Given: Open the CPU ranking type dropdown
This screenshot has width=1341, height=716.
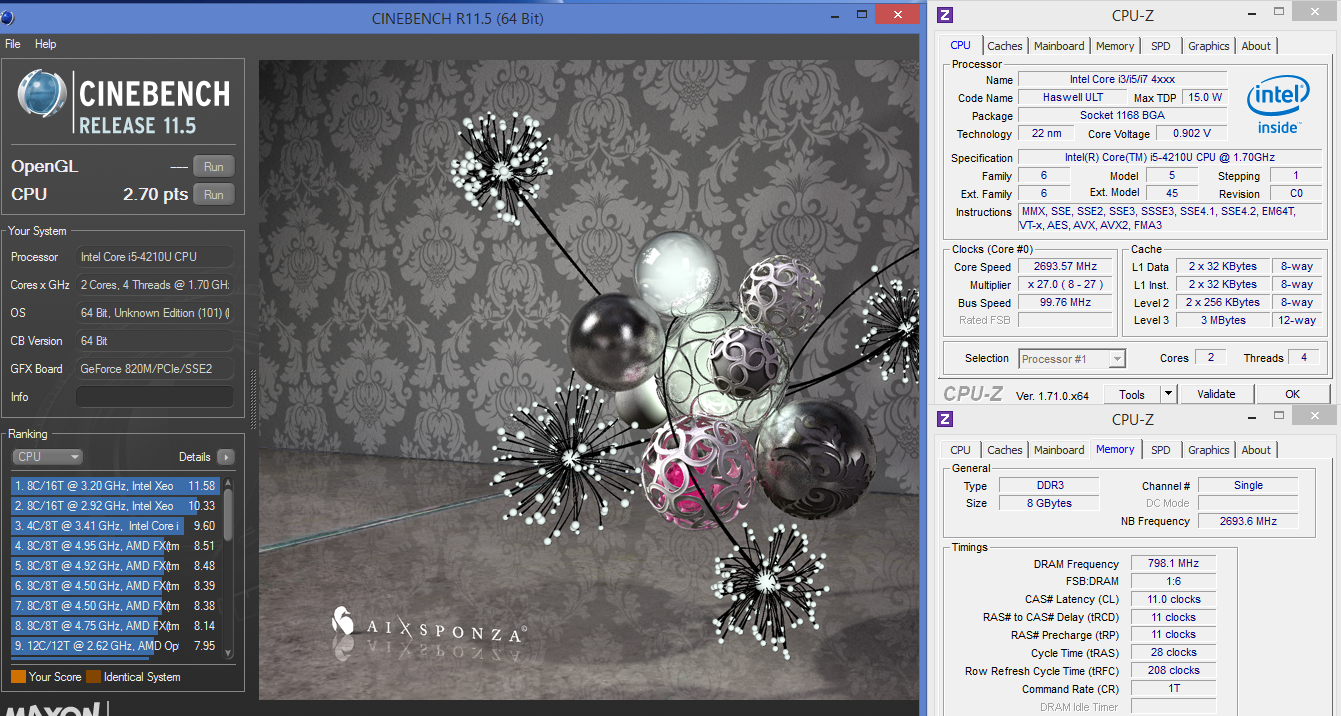Looking at the screenshot, I should [x=47, y=457].
